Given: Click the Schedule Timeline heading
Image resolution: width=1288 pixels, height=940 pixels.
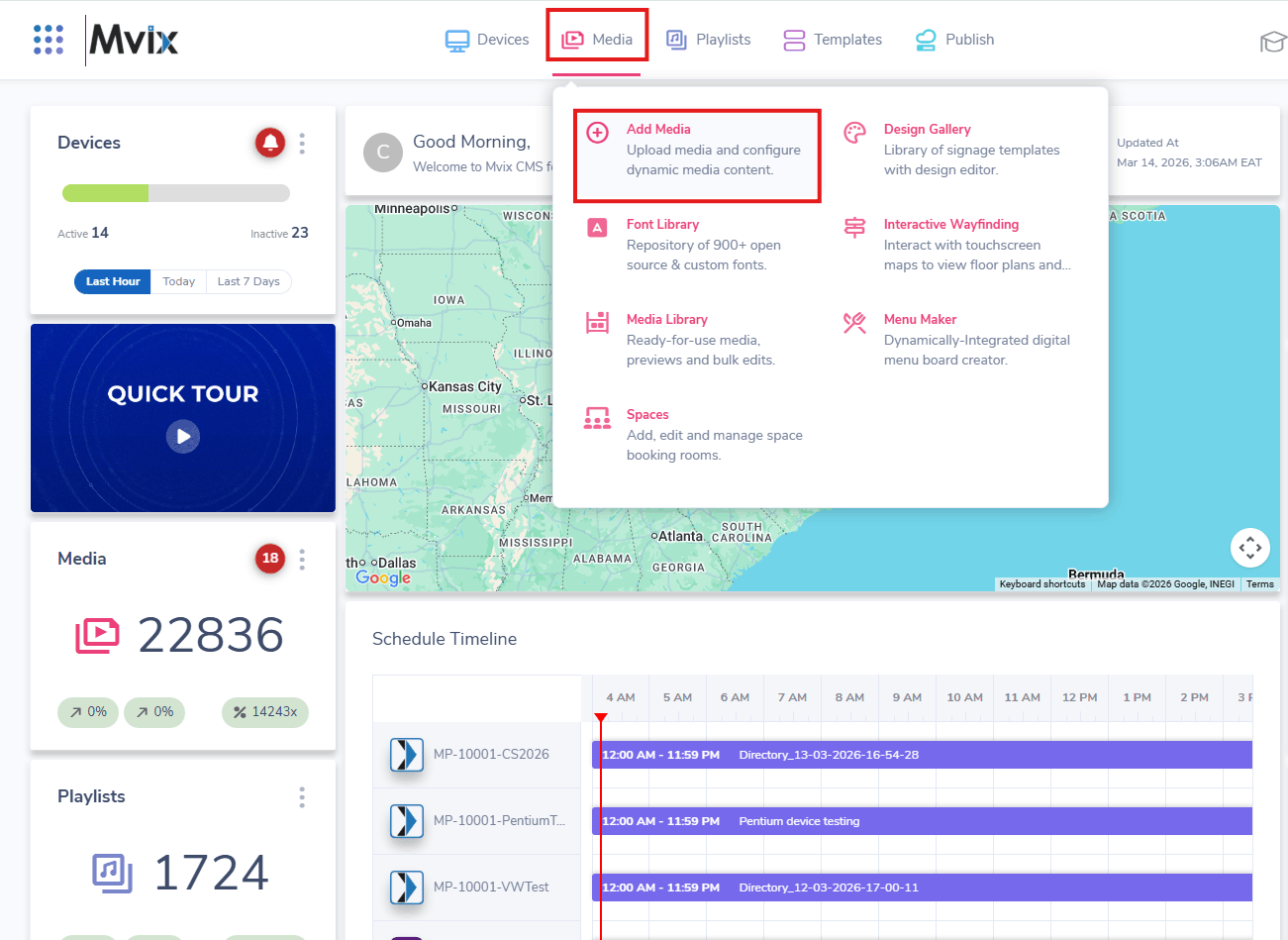Looking at the screenshot, I should coord(445,639).
